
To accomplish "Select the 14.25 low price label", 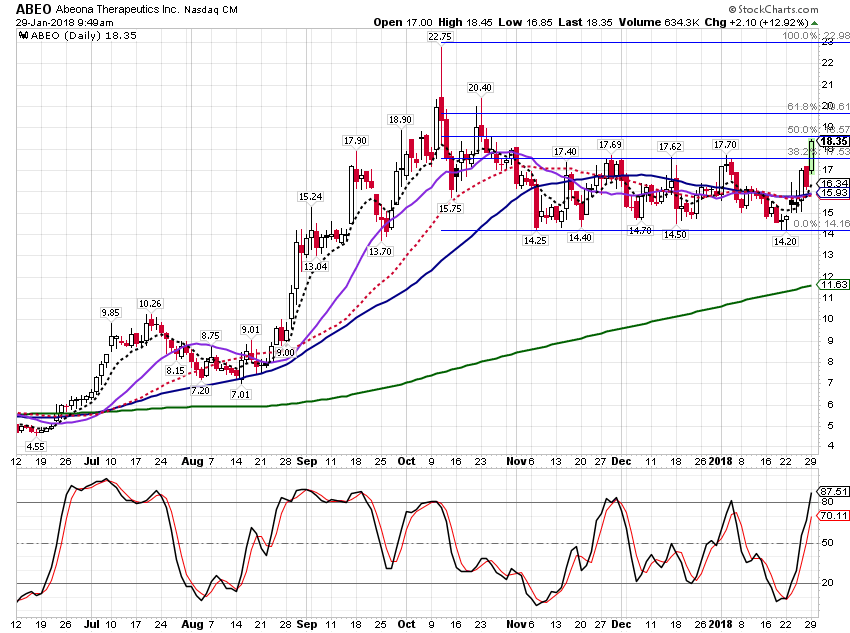I will click(x=535, y=240).
